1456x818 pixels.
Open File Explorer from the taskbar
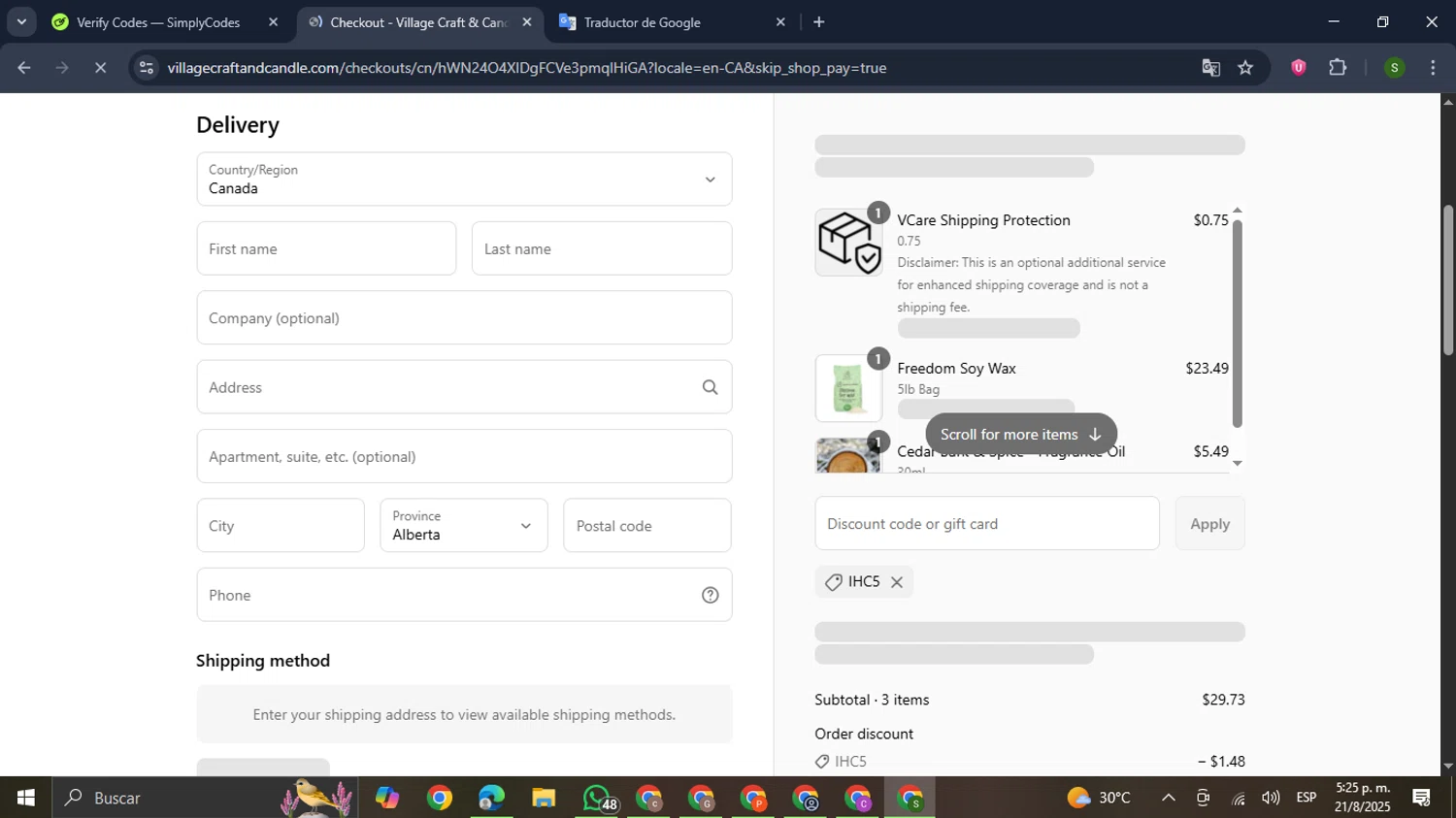[x=544, y=798]
